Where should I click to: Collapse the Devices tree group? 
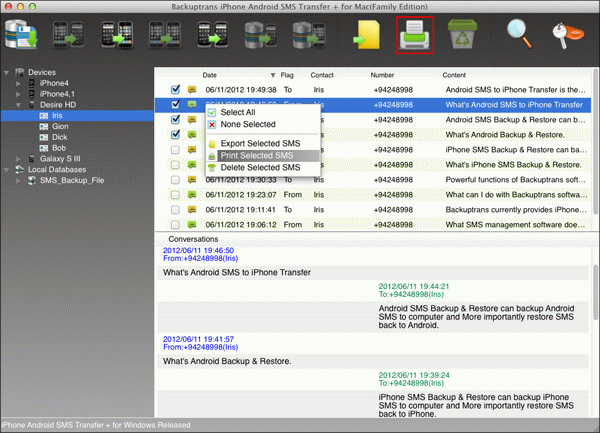tap(7, 72)
